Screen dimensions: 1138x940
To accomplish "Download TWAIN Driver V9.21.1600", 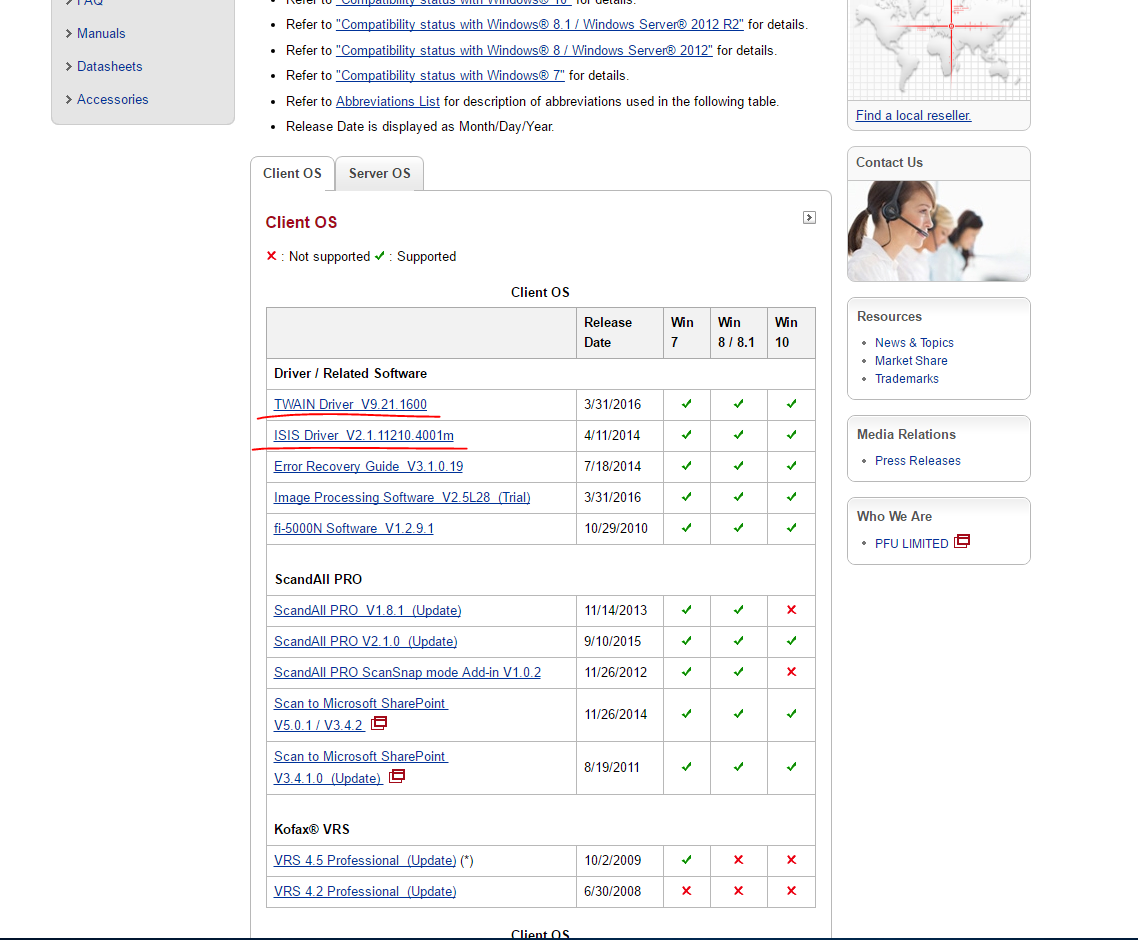I will pyautogui.click(x=350, y=404).
